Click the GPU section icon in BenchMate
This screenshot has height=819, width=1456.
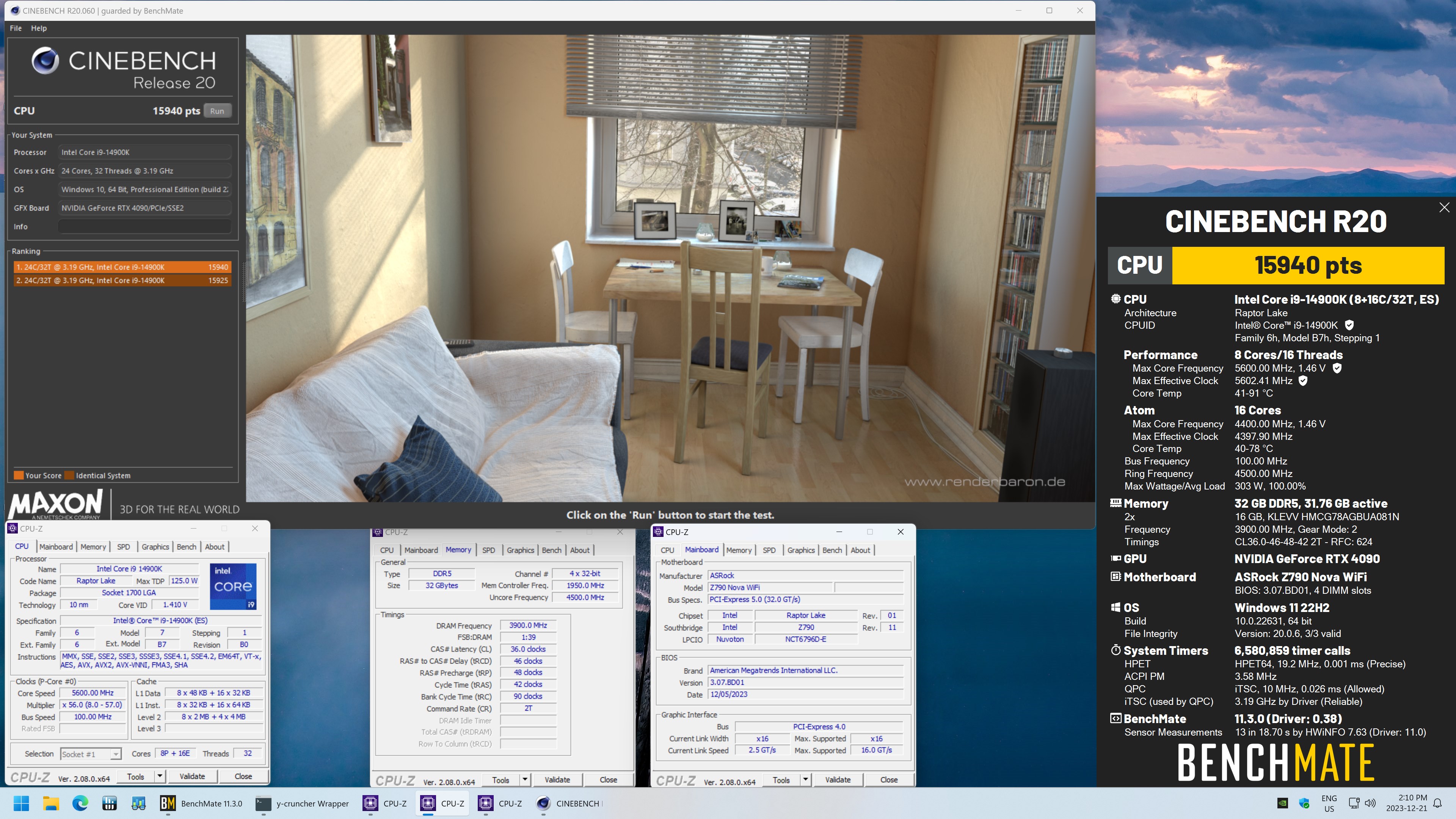[x=1116, y=559]
